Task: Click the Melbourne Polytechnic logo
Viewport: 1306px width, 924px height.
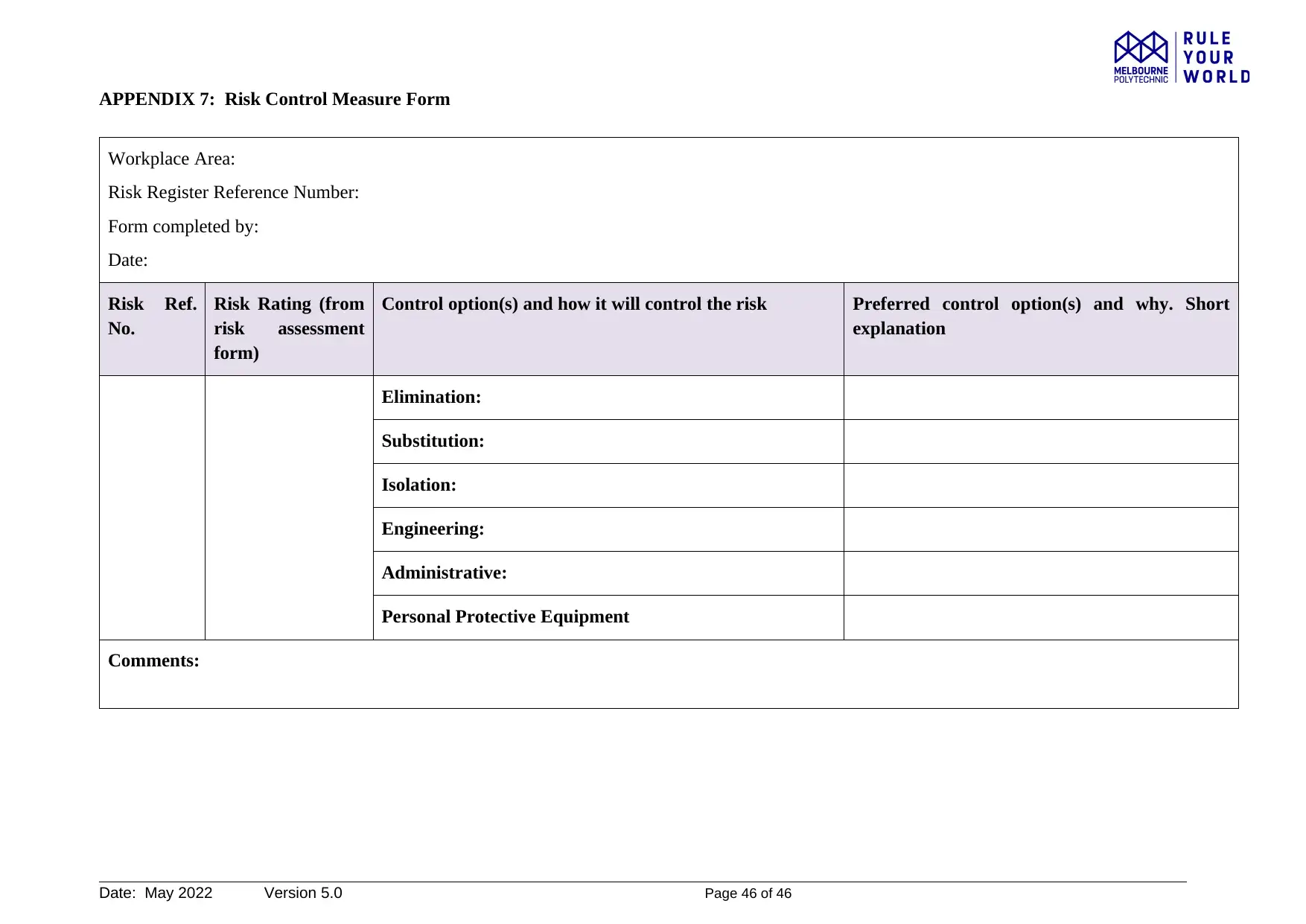Action: (x=1141, y=57)
